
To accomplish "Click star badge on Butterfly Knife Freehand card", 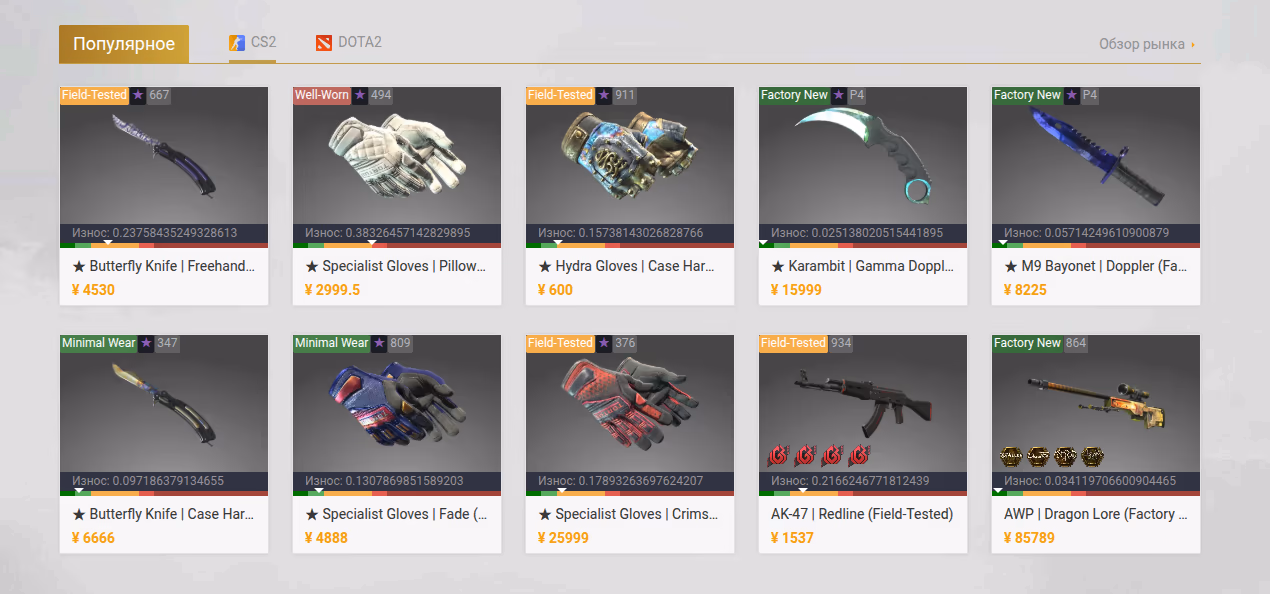I will pos(138,95).
